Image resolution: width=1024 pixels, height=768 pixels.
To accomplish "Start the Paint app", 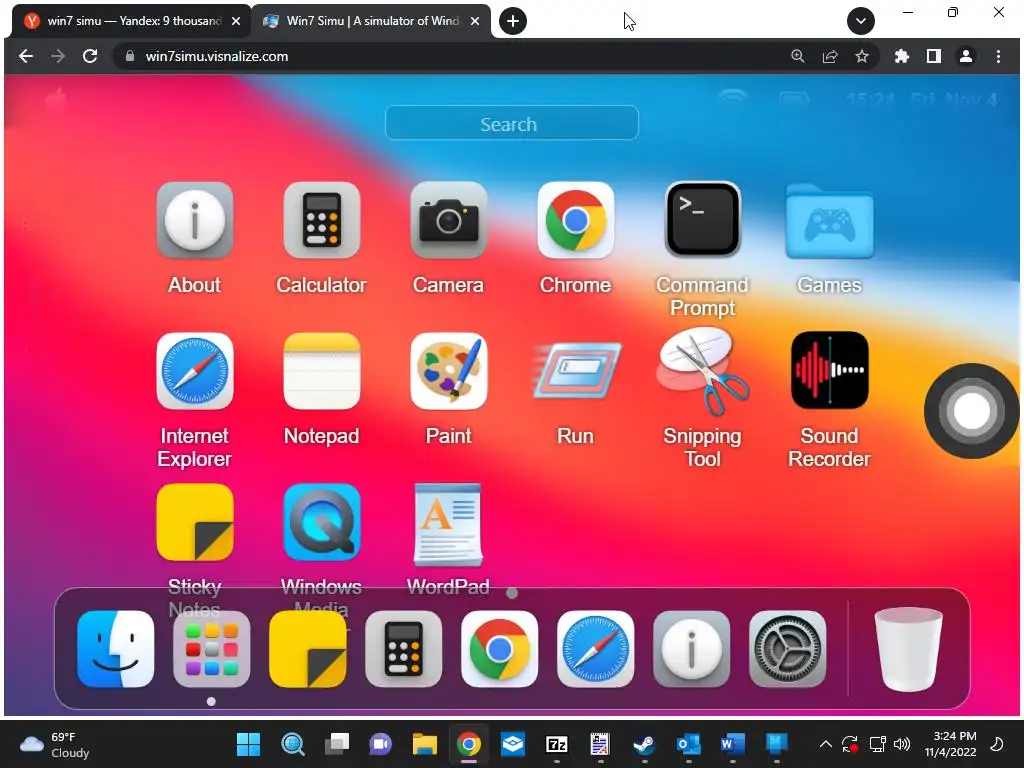I will coord(448,371).
